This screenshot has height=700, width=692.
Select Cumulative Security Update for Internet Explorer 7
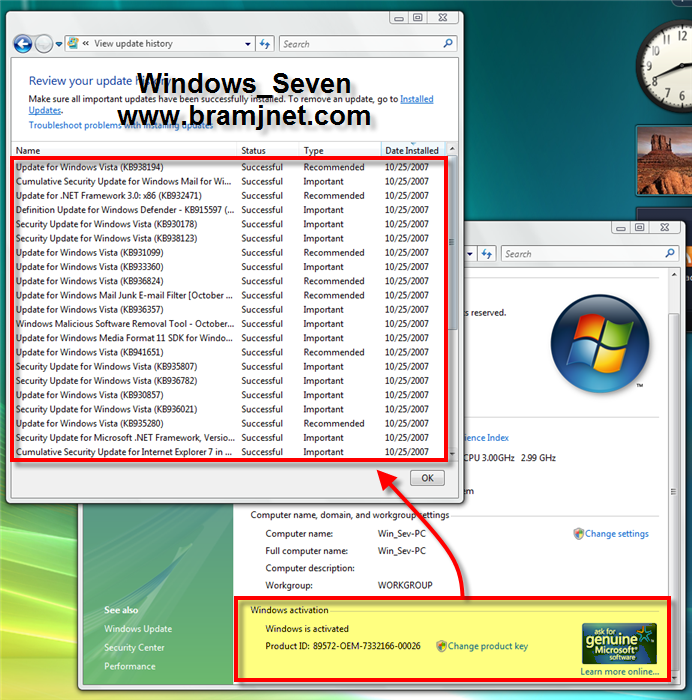click(229, 452)
